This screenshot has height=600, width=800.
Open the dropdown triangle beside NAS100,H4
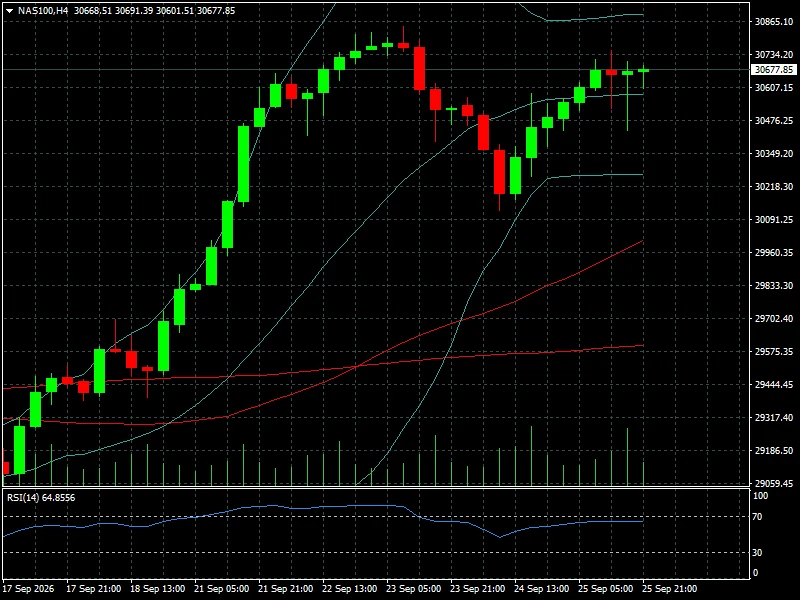(9, 11)
